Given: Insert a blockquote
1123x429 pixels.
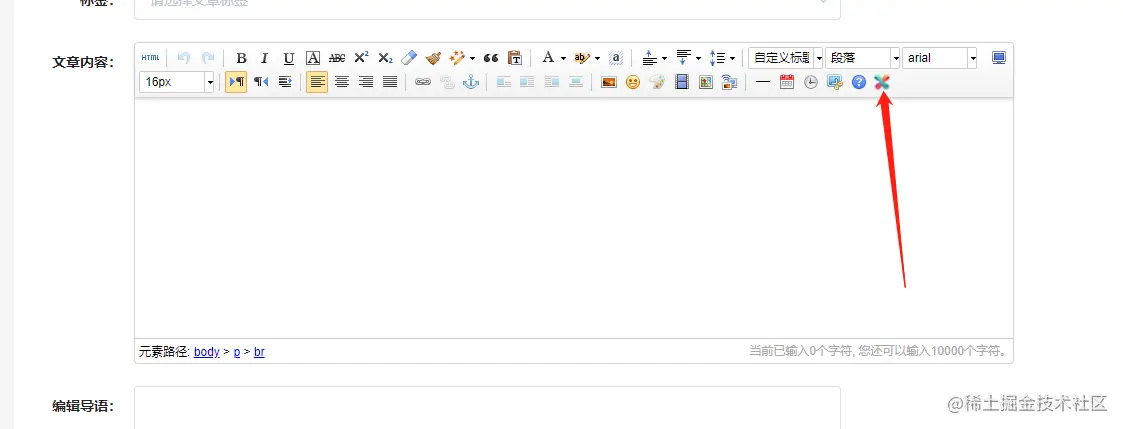Looking at the screenshot, I should click(x=491, y=58).
